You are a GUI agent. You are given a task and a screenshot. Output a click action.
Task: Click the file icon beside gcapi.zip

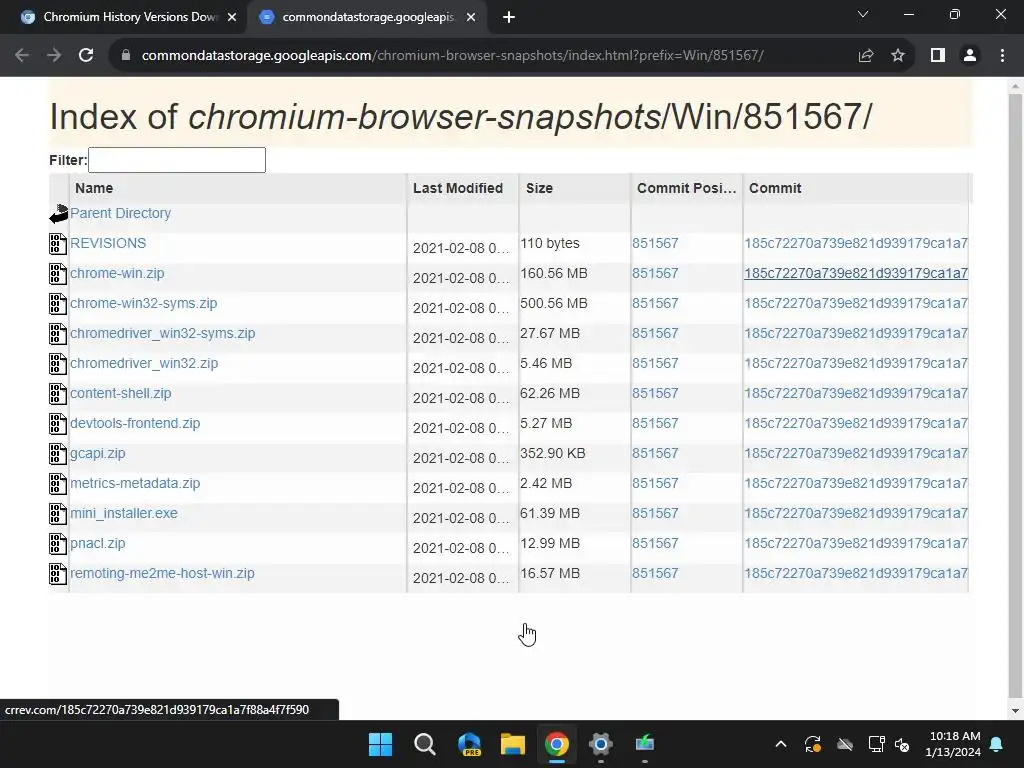point(58,454)
